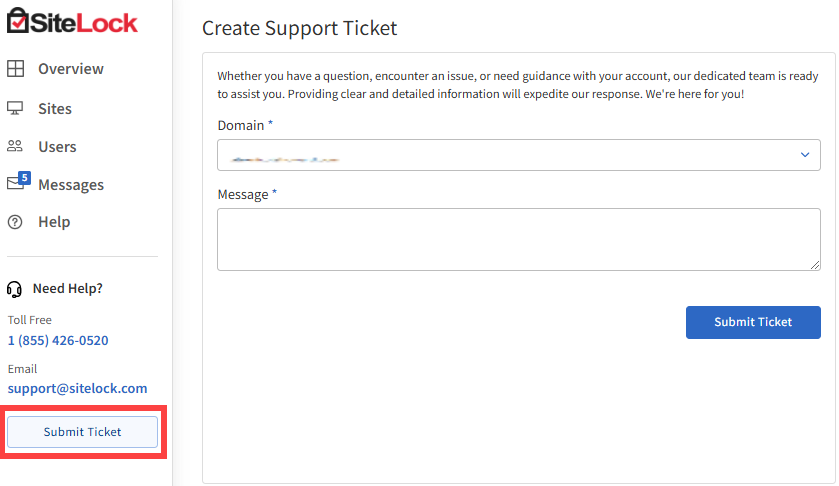Click the unread badge showing 5
This screenshot has width=839, height=486.
coord(24,177)
